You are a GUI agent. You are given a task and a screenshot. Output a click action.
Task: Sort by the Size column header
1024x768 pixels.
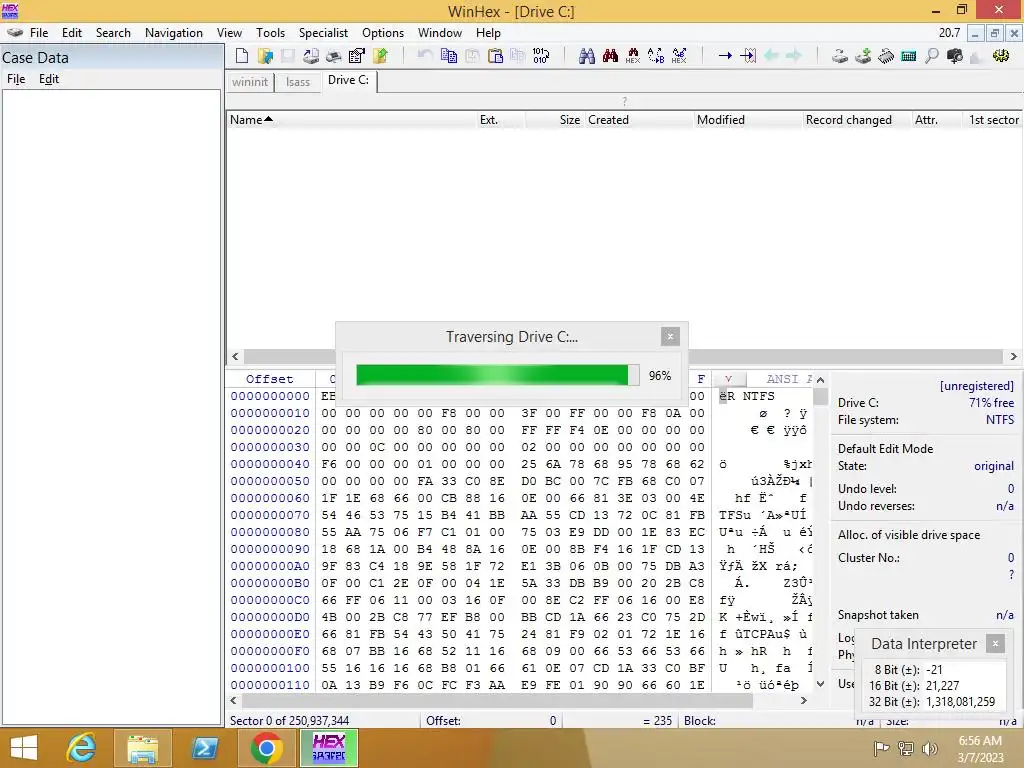[x=554, y=120]
